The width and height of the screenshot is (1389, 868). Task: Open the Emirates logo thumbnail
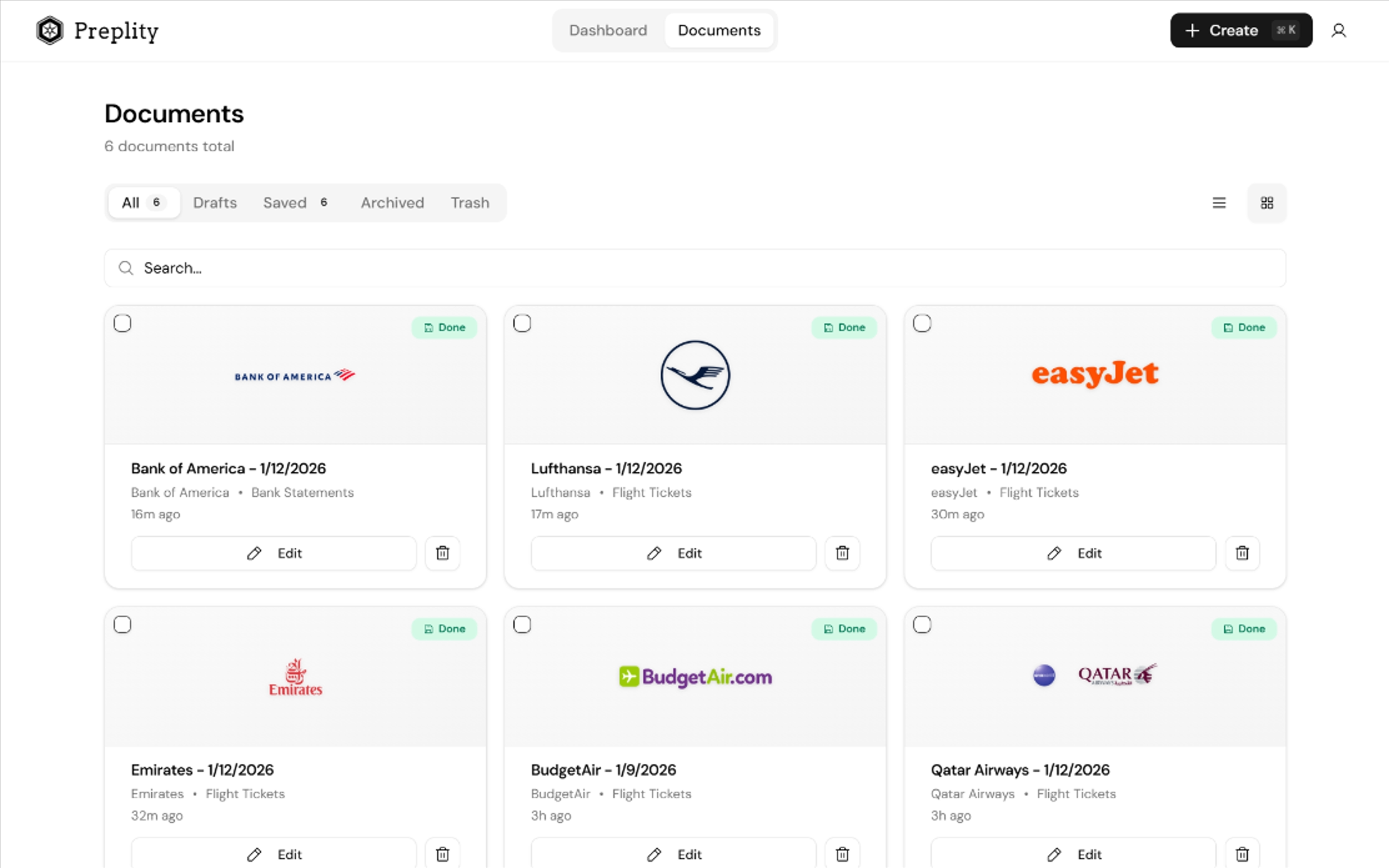click(295, 677)
